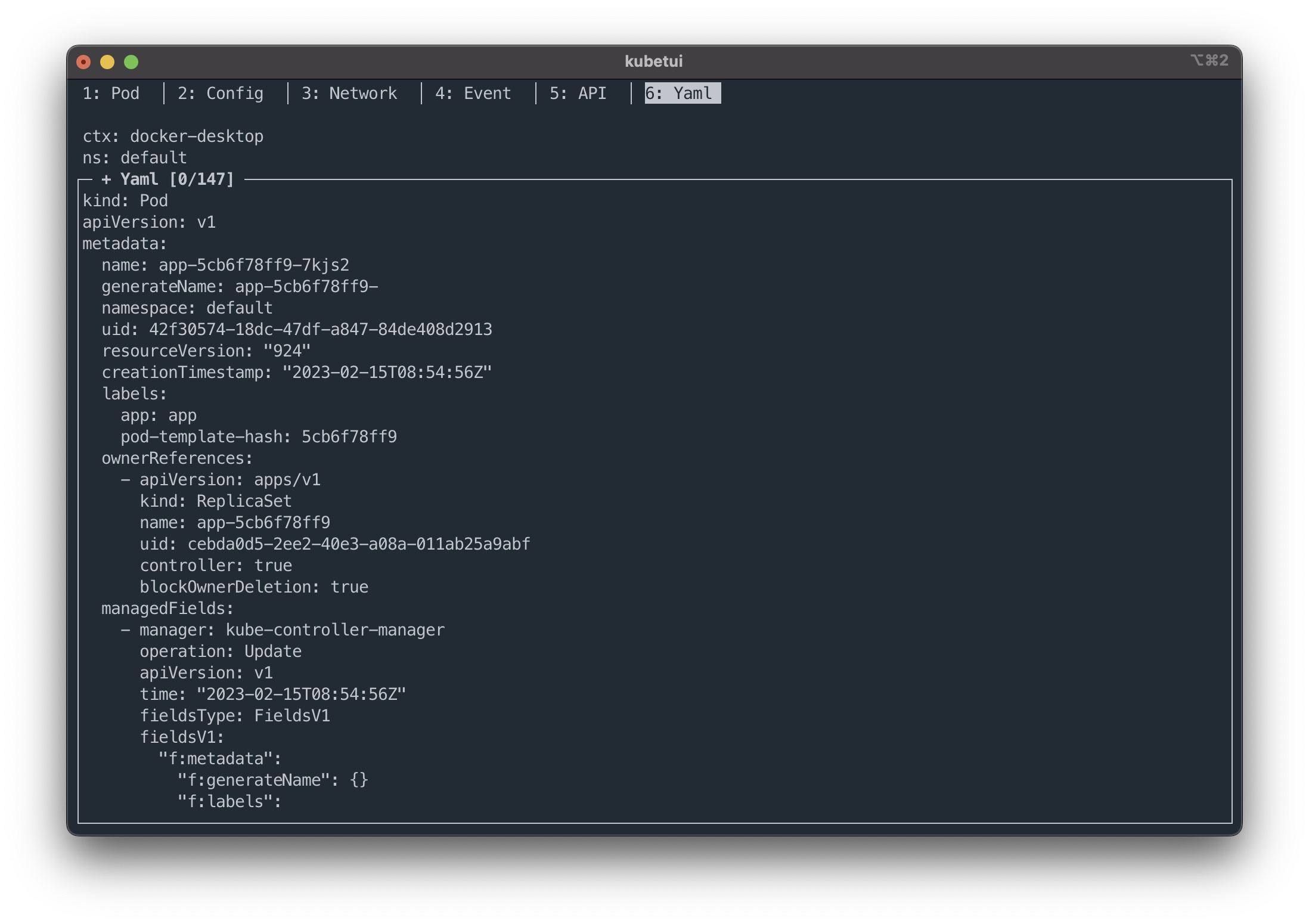Click the ctx: docker-desktop context line
The image size is (1309, 924).
pos(173,137)
